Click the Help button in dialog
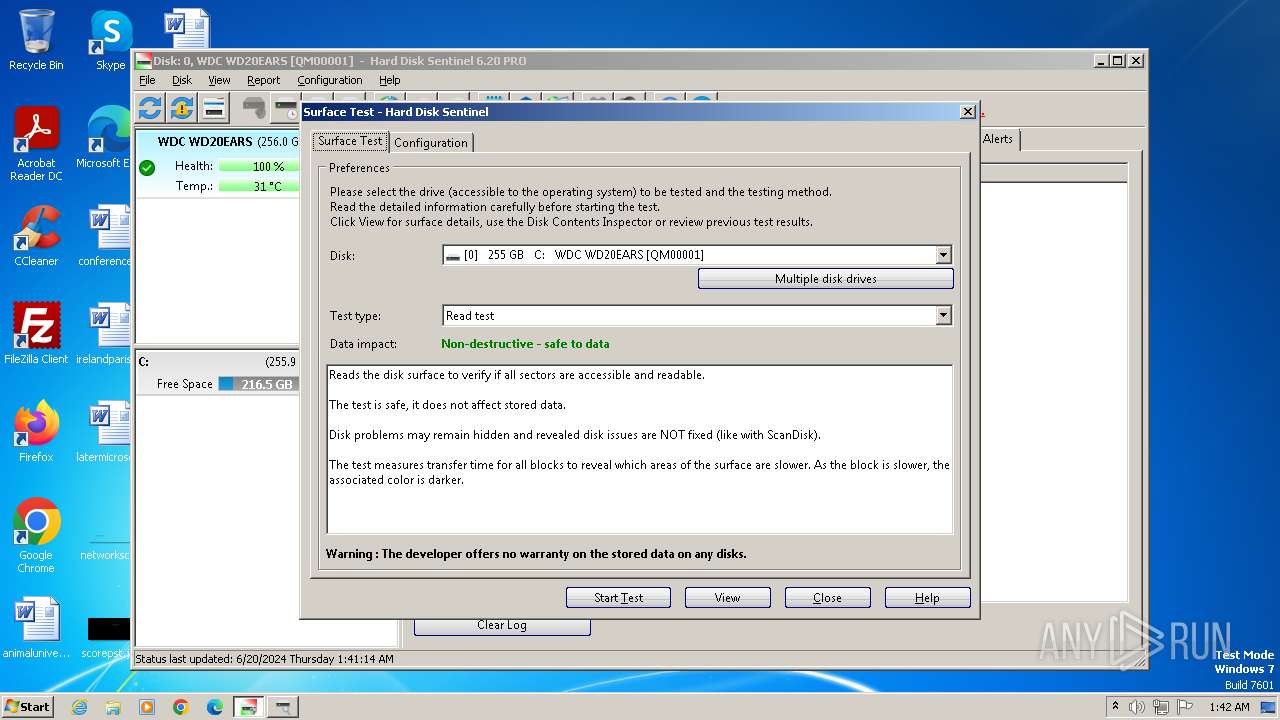The width and height of the screenshot is (1280, 720). (927, 598)
